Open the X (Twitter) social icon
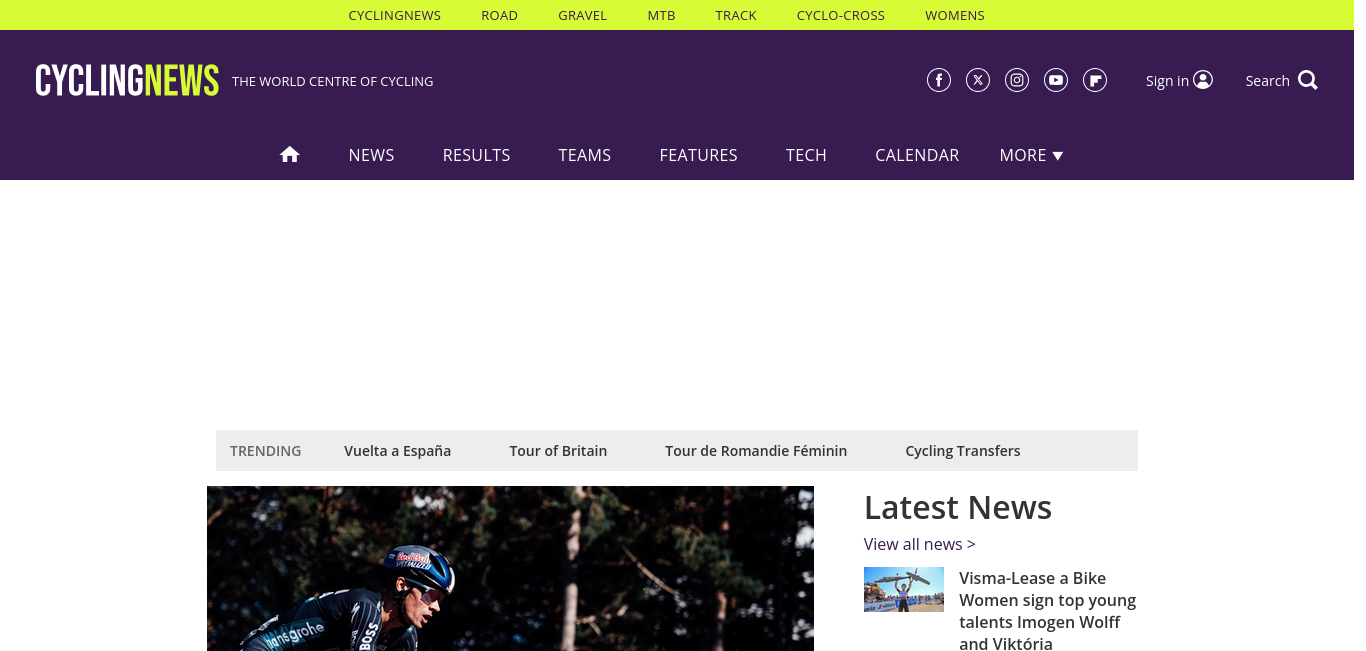 (978, 81)
